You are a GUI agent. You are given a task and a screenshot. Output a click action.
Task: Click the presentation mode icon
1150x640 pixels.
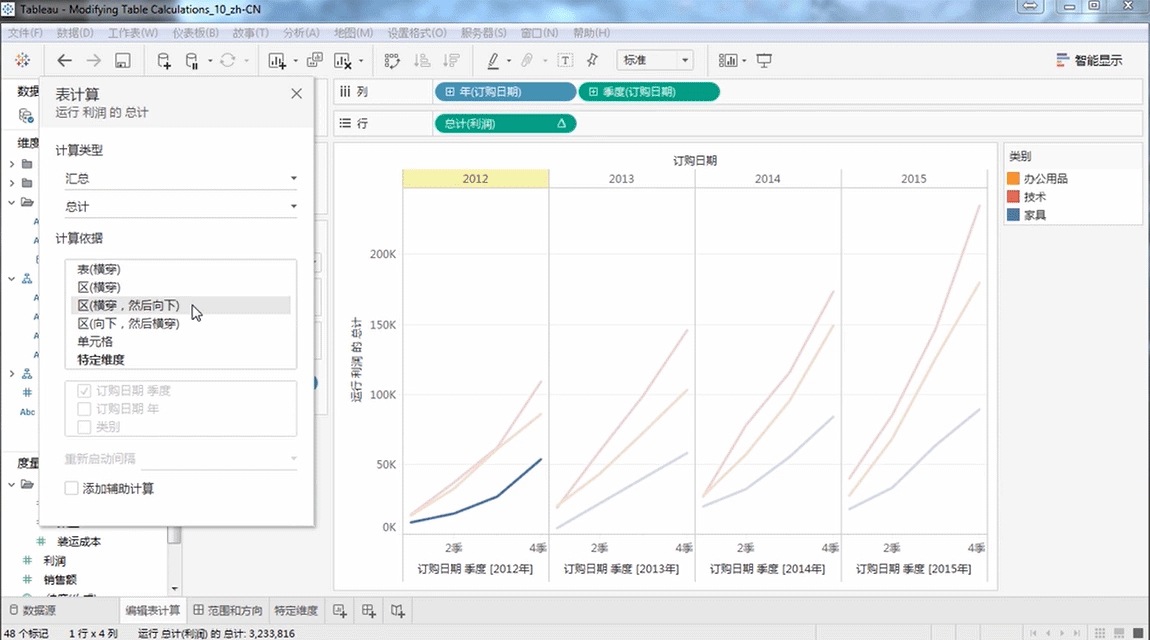tap(765, 61)
